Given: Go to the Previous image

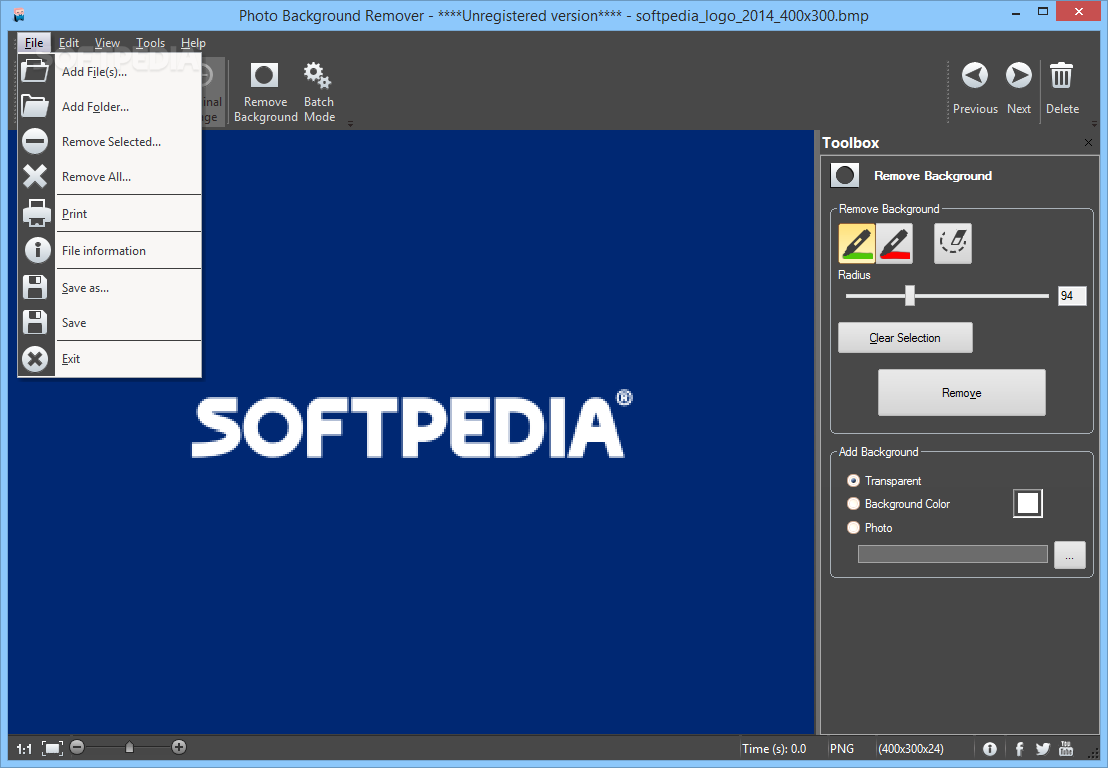Looking at the screenshot, I should click(974, 88).
